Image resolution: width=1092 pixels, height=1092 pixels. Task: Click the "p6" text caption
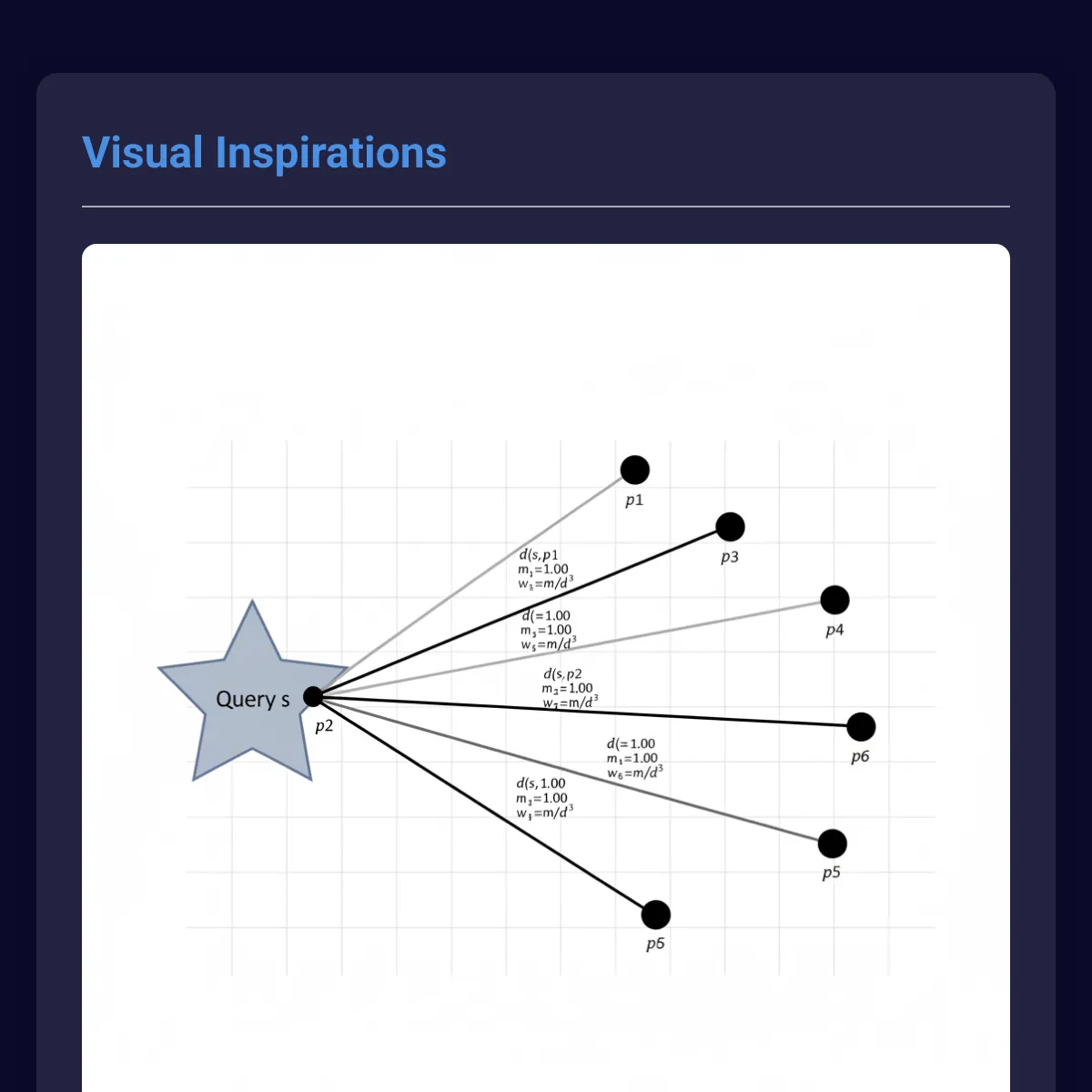click(x=860, y=756)
